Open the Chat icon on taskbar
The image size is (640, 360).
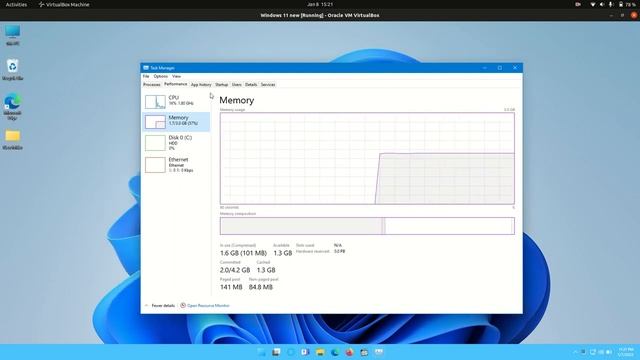(x=305, y=352)
